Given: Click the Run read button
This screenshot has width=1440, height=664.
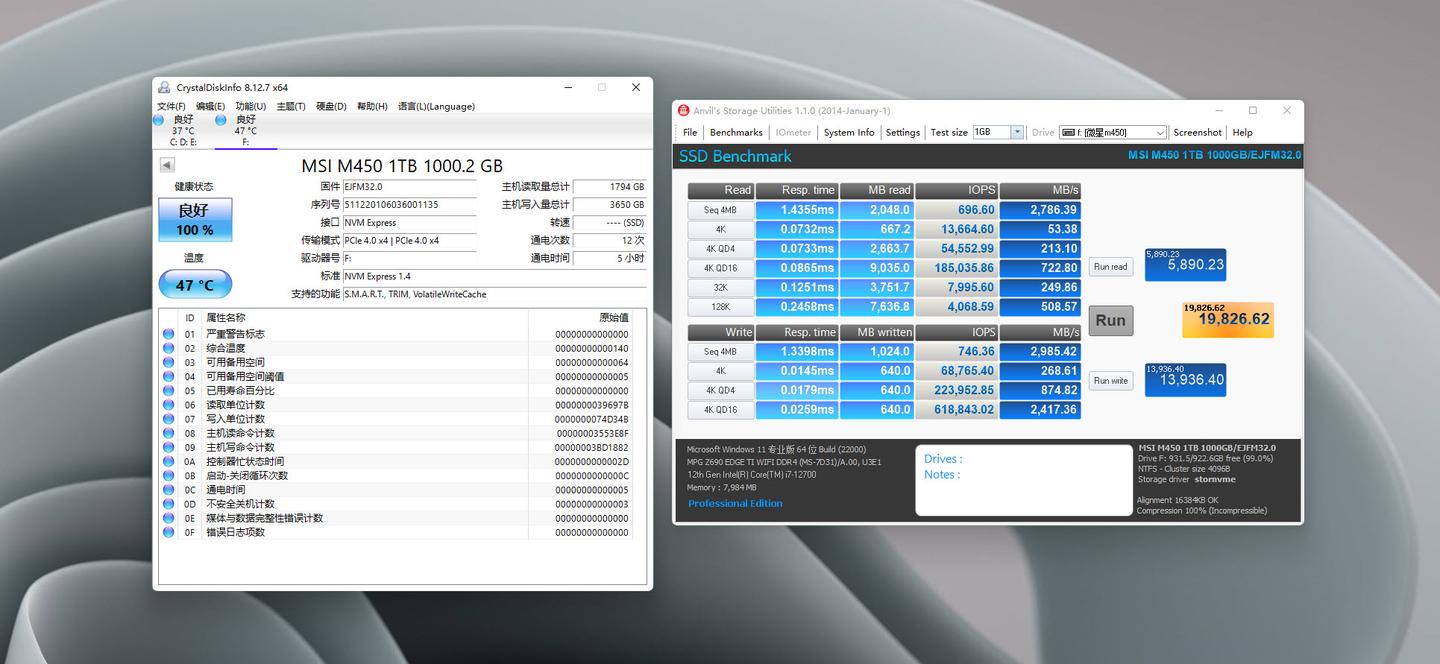Looking at the screenshot, I should [x=1110, y=266].
